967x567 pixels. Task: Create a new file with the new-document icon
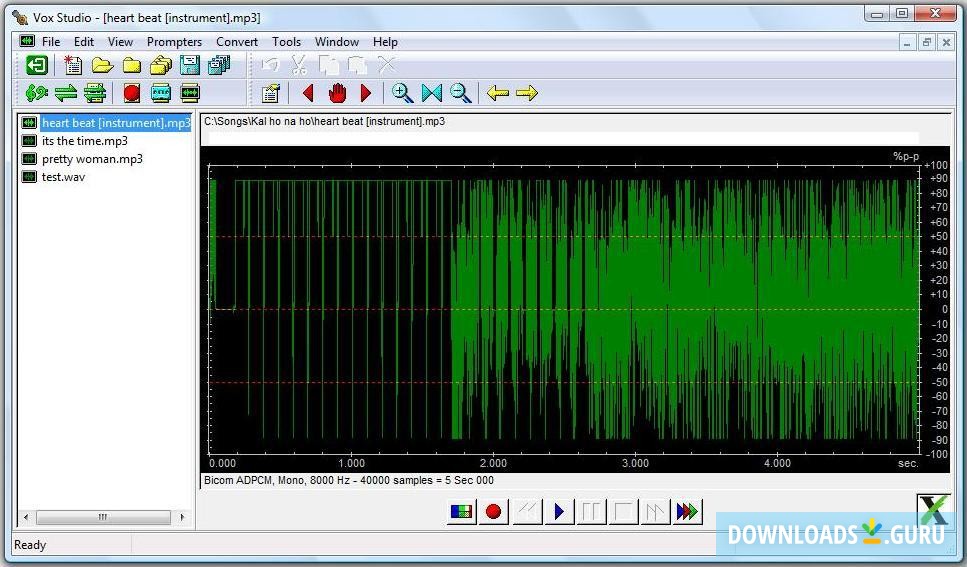click(x=73, y=65)
